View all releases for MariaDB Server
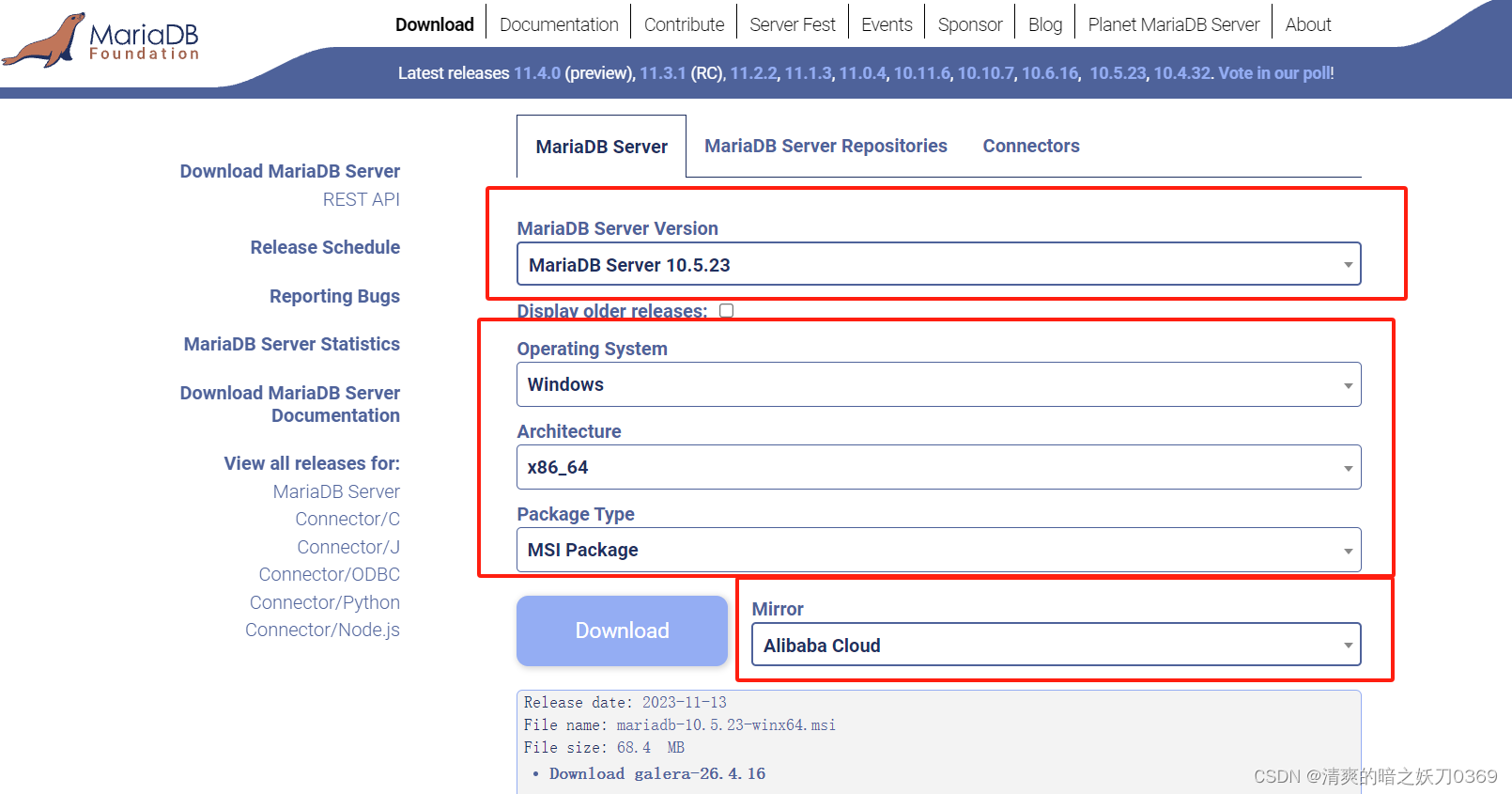This screenshot has width=1512, height=794. point(336,491)
